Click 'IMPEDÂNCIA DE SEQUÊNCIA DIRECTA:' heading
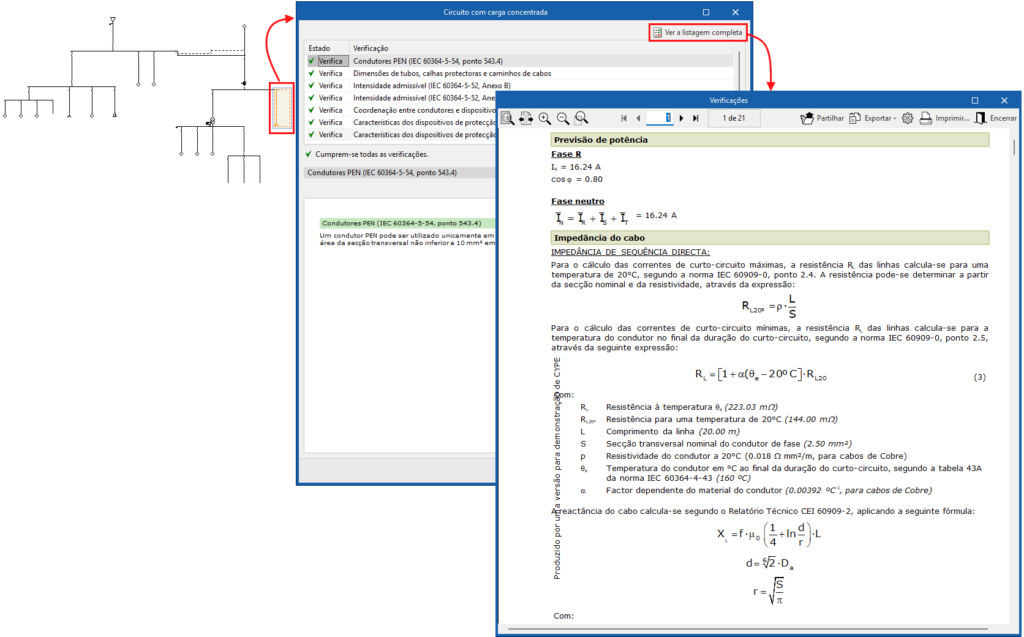Viewport: 1024px width, 637px height. pos(630,252)
